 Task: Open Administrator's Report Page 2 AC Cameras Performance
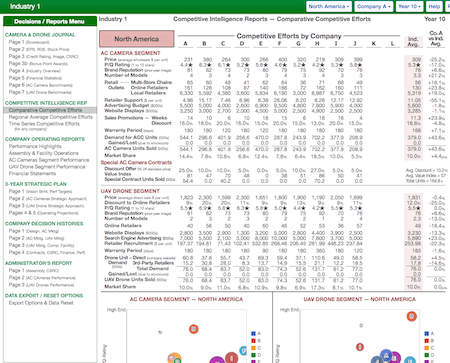pyautogui.click(x=42, y=278)
